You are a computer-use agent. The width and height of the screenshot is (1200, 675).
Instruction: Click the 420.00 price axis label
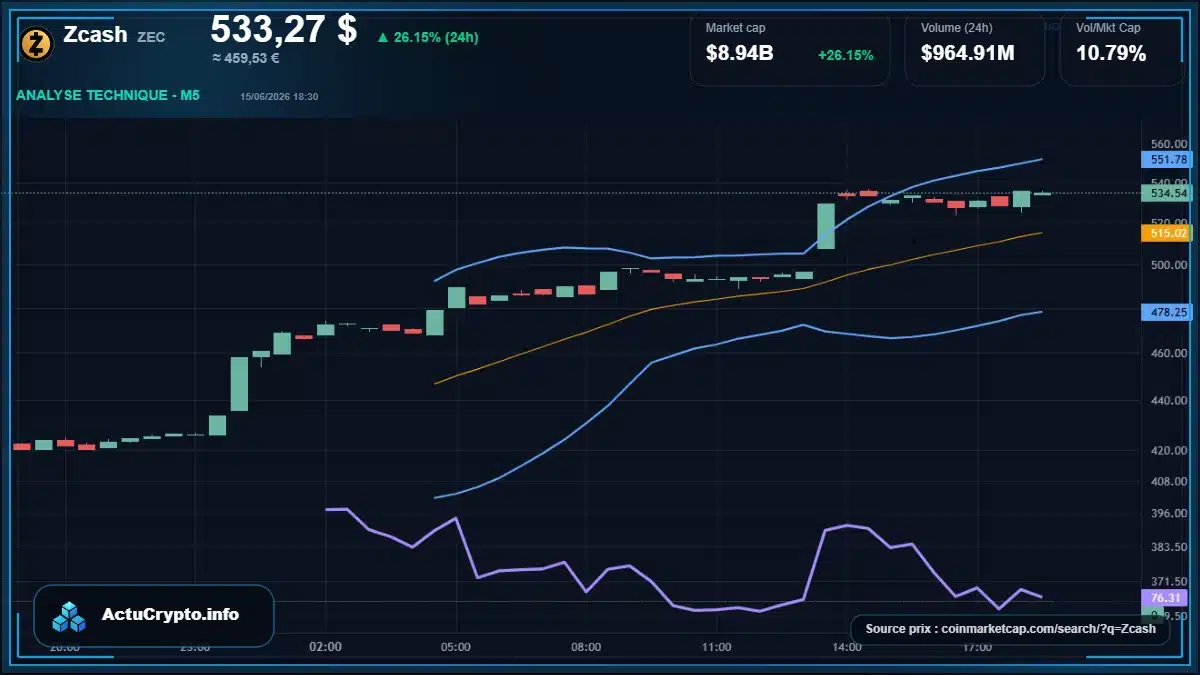click(x=1168, y=450)
